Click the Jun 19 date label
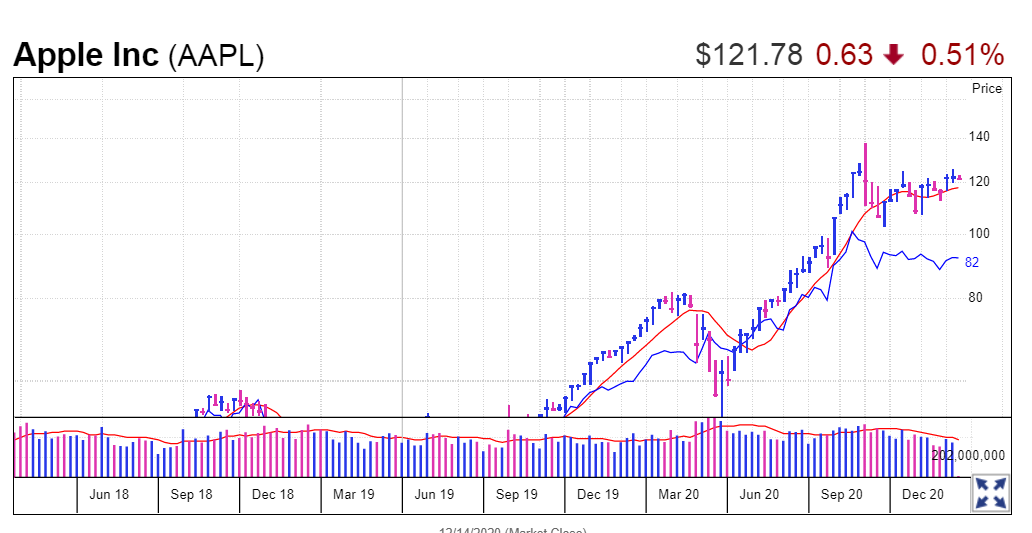Screen dimensions: 1032x533 434,494
